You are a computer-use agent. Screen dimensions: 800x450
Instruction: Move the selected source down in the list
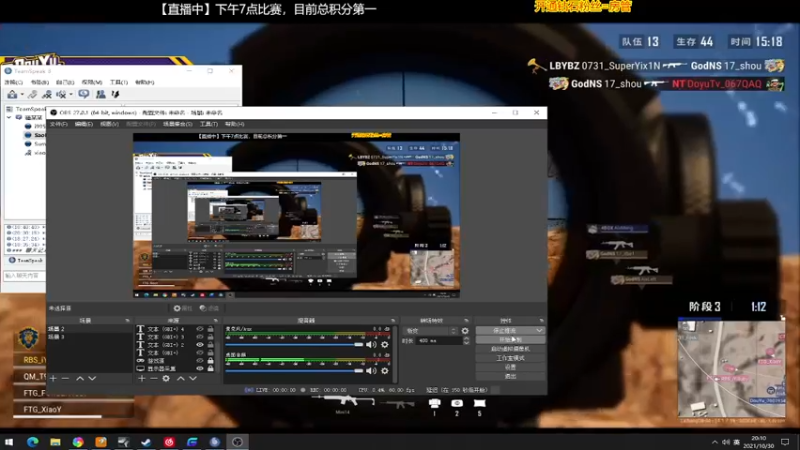(193, 378)
